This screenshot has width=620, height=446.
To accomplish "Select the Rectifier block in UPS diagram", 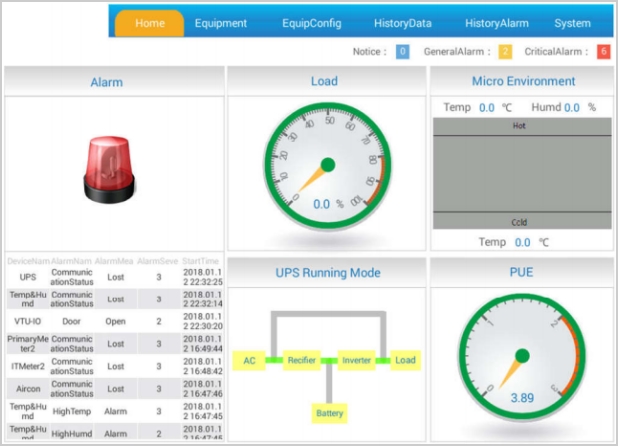I will pos(302,360).
